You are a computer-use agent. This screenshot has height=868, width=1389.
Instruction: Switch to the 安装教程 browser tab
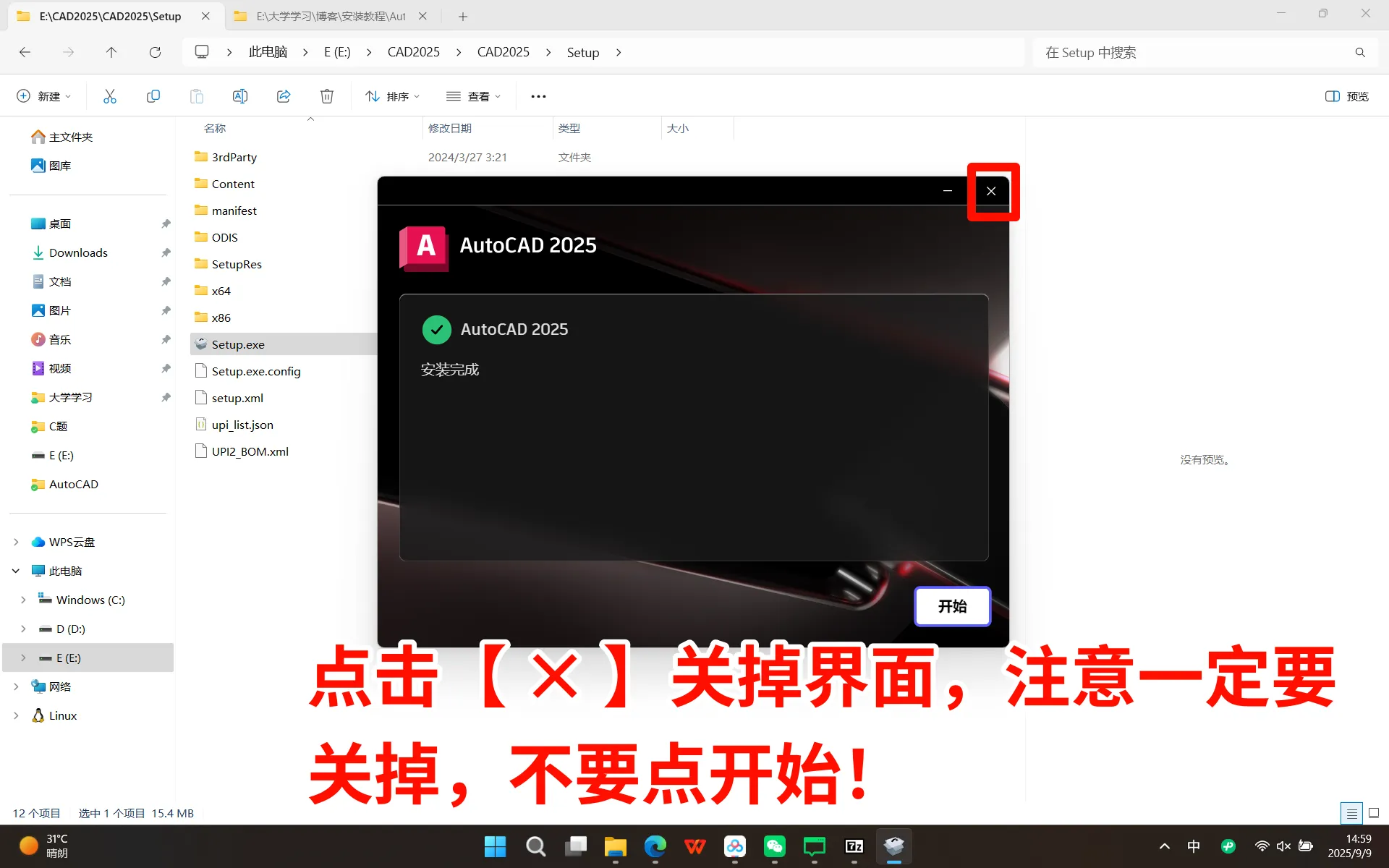click(x=326, y=16)
